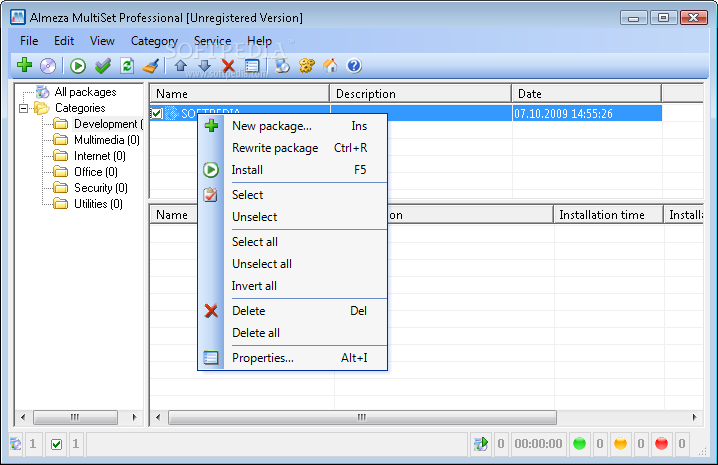718x465 pixels.
Task: Click the red status light in status bar
Action: [x=661, y=443]
